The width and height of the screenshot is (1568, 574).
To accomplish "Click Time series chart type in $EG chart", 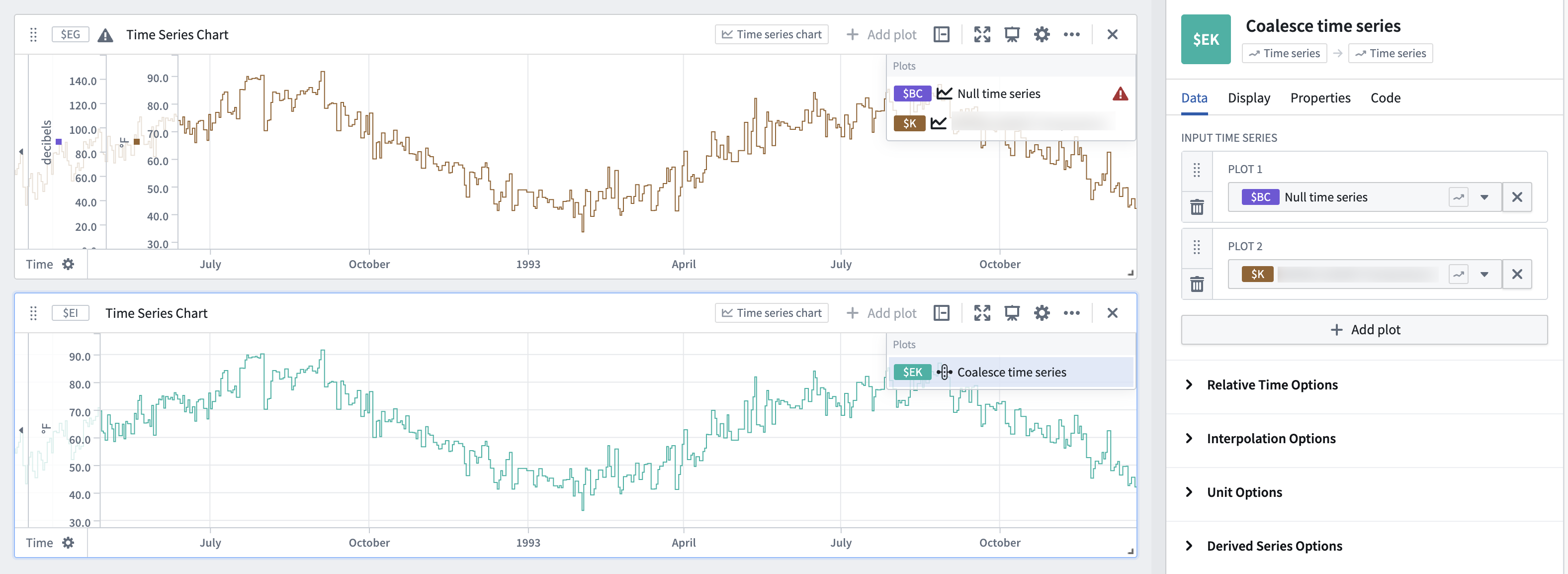I will tap(771, 35).
